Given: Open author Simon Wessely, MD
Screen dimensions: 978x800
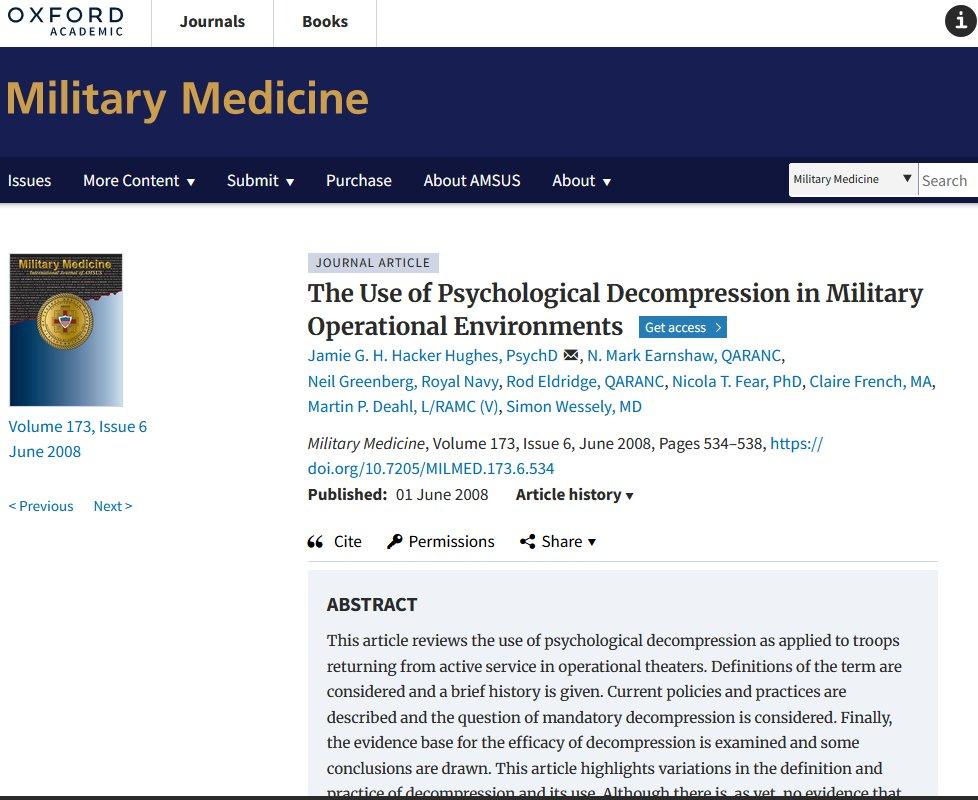Looking at the screenshot, I should (x=574, y=407).
